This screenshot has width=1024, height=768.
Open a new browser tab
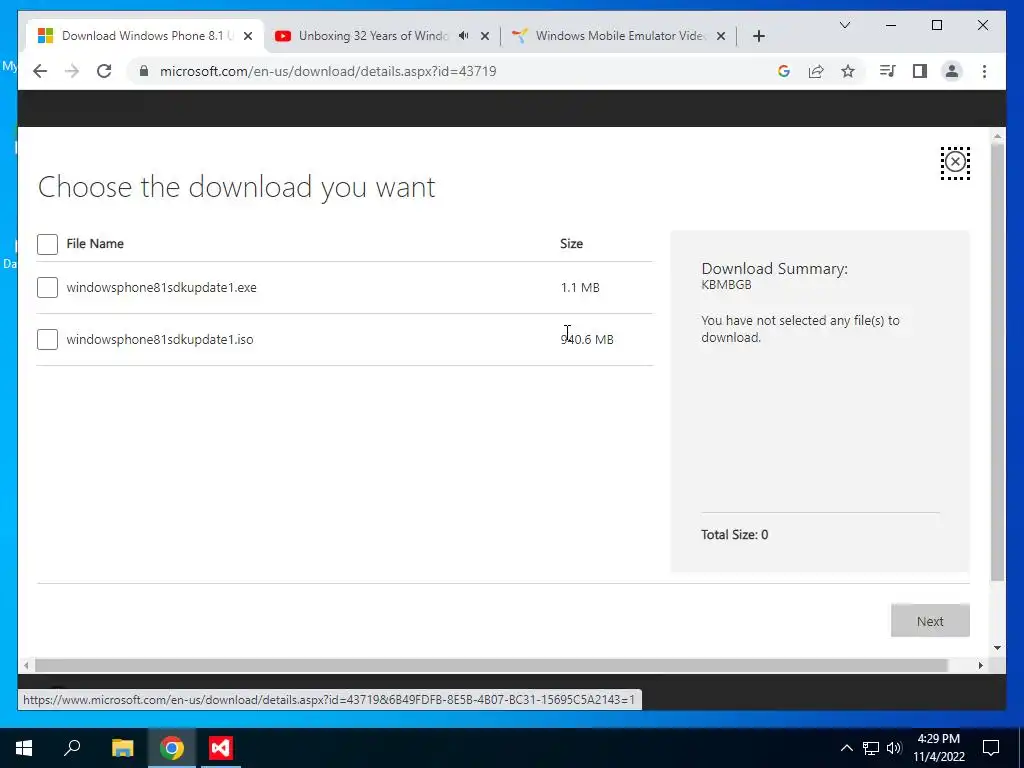[758, 36]
